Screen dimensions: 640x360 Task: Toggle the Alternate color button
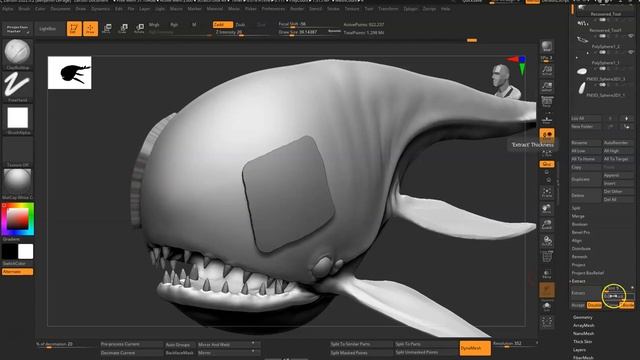[x=18, y=272]
